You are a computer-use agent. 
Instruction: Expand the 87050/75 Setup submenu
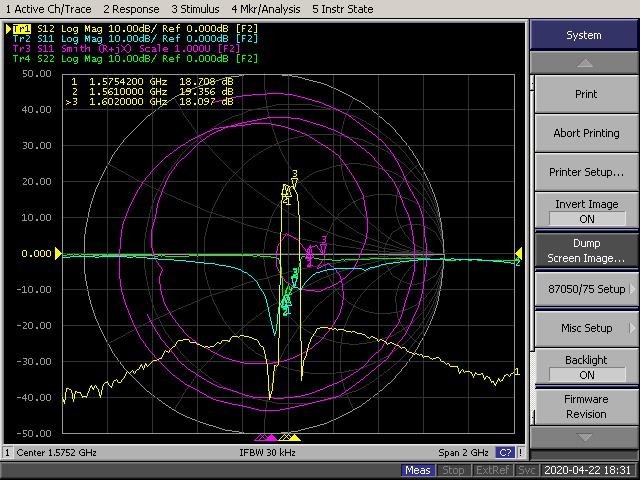click(x=586, y=289)
